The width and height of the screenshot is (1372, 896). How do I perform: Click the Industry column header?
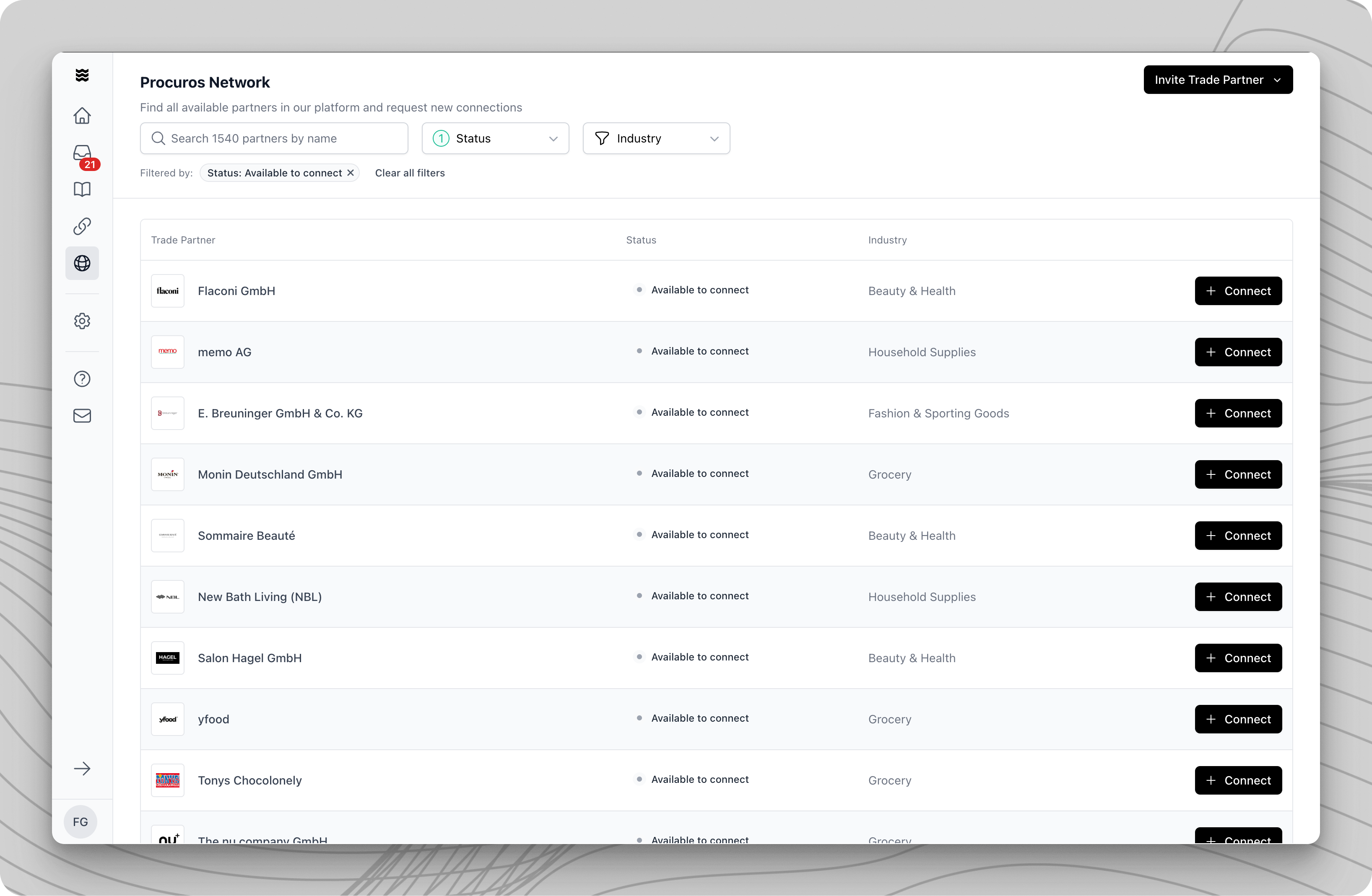(x=887, y=240)
